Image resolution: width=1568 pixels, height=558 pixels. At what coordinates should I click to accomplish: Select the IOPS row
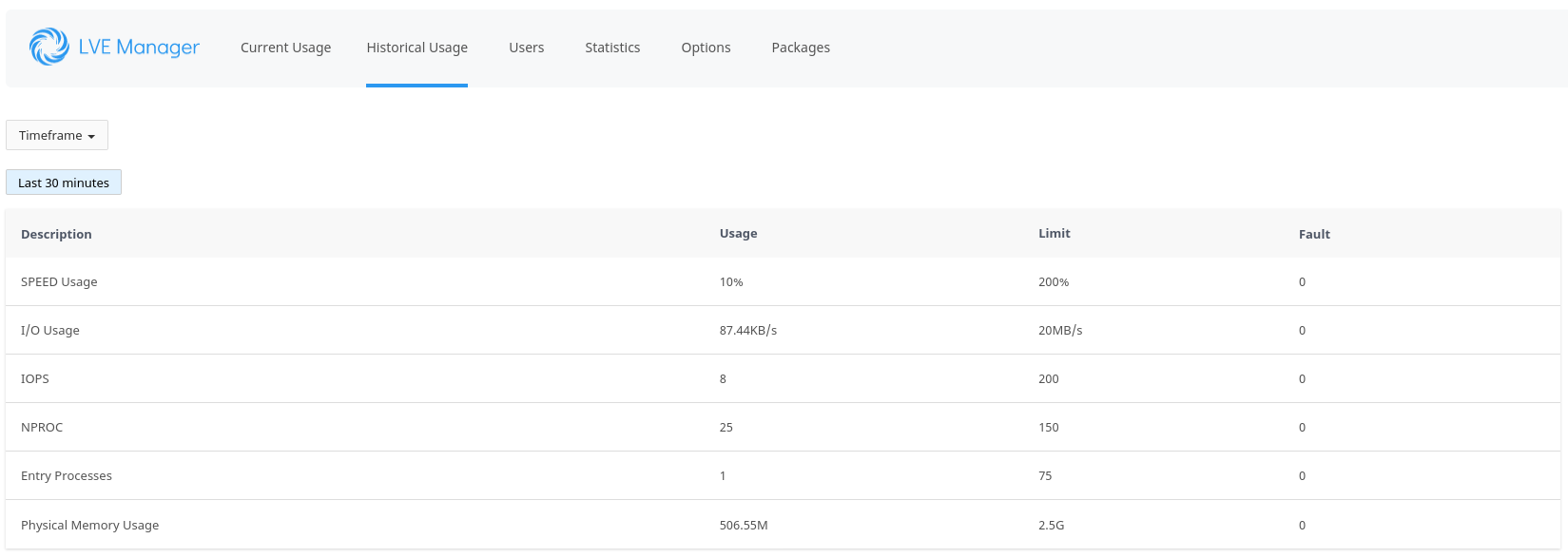783,378
